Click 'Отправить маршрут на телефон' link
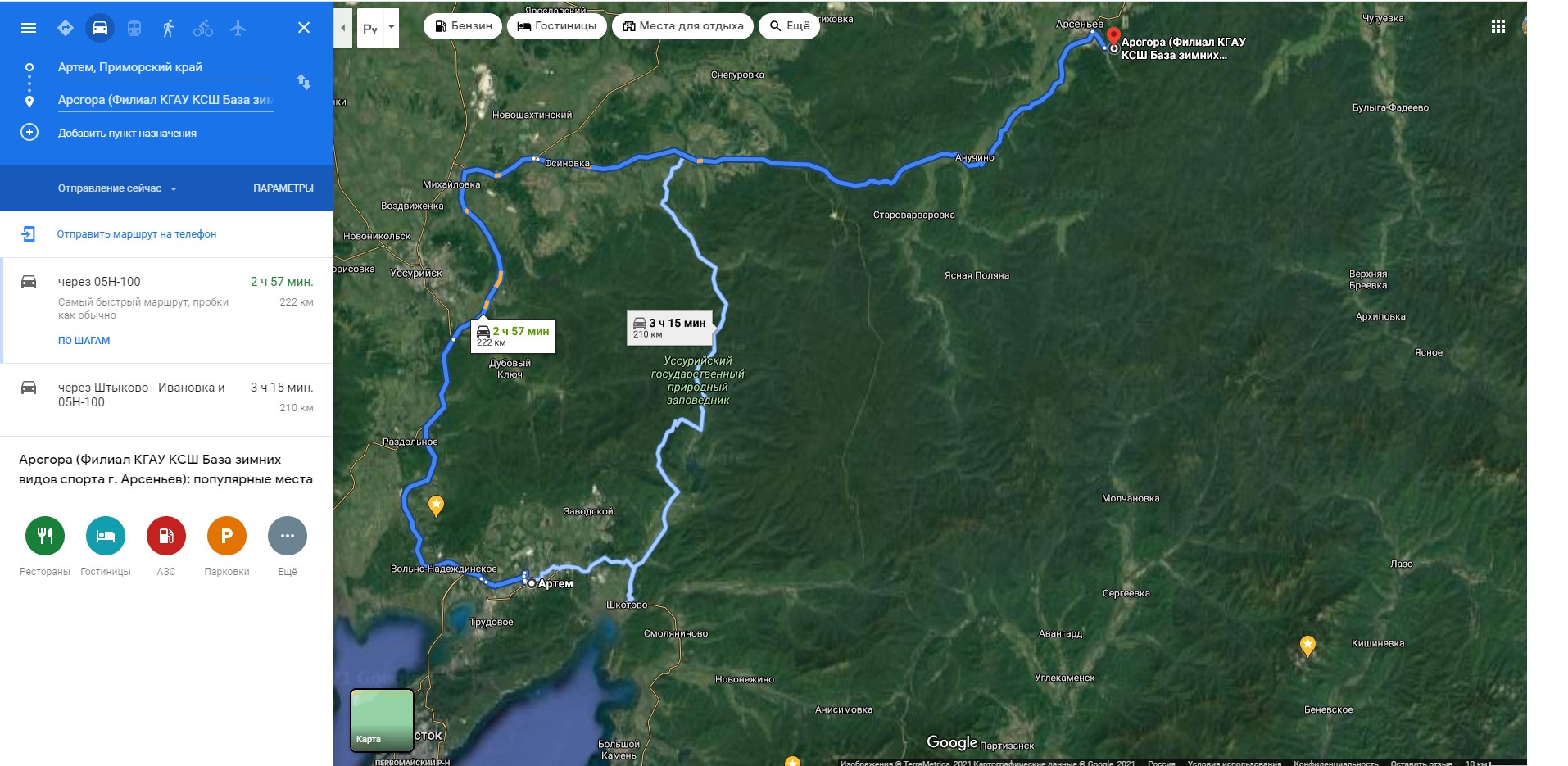Viewport: 1568px width, 766px height. pyautogui.click(x=137, y=234)
